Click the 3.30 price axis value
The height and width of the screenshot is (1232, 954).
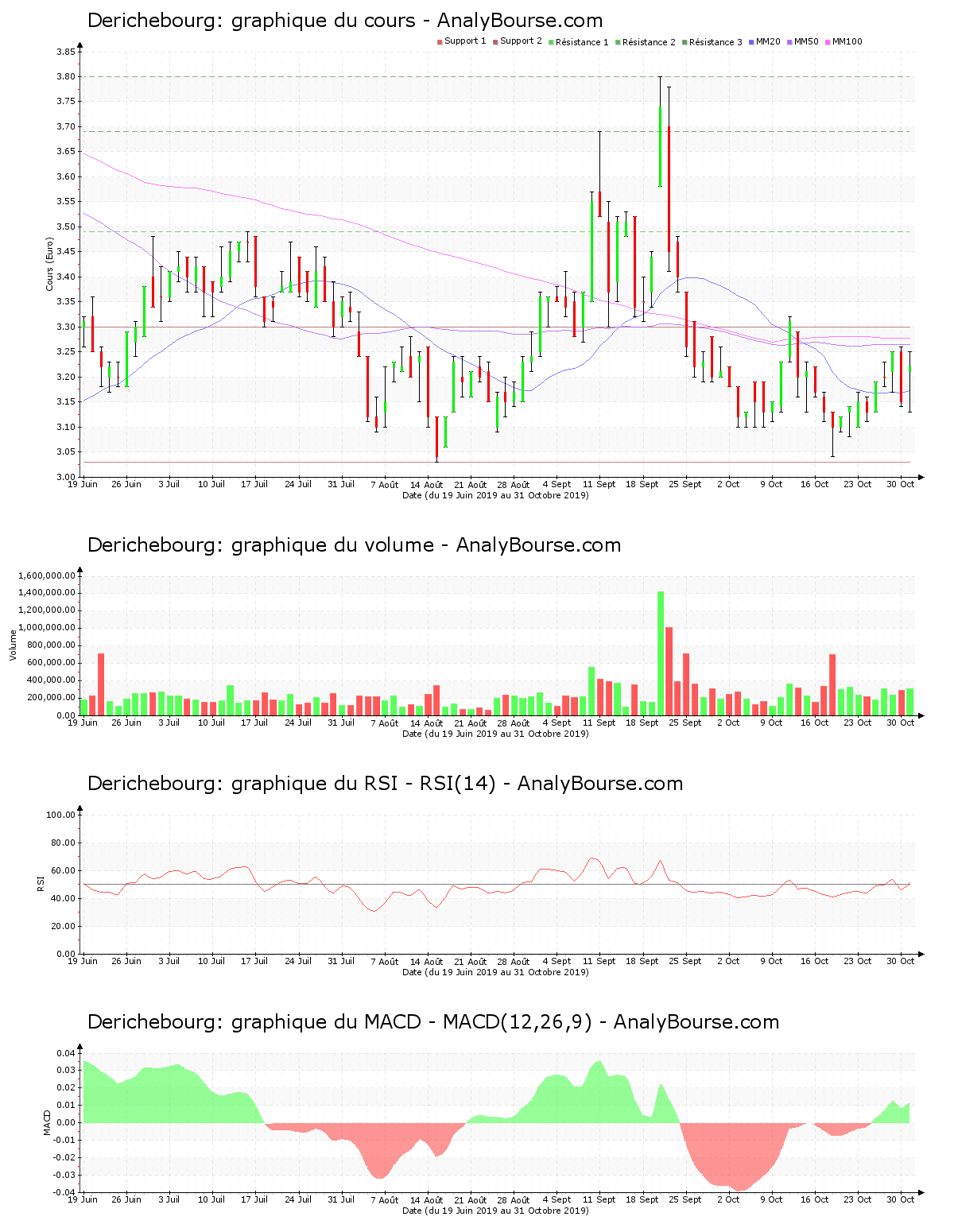(66, 327)
